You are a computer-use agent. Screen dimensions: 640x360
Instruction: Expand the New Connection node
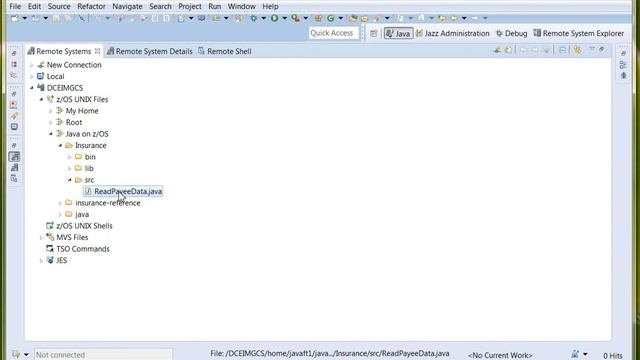[x=32, y=65]
